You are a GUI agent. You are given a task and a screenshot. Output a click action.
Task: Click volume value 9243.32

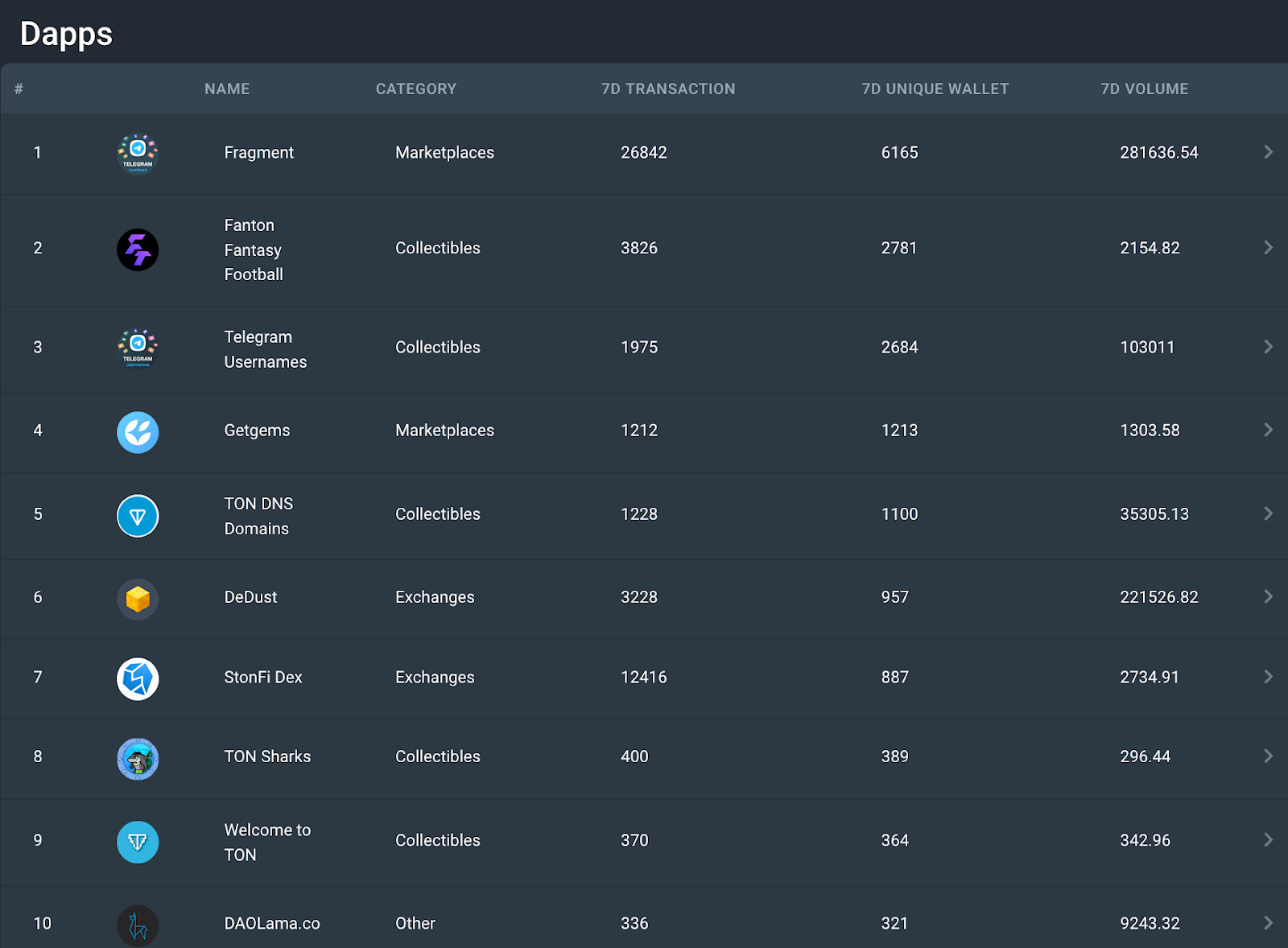pos(1150,923)
